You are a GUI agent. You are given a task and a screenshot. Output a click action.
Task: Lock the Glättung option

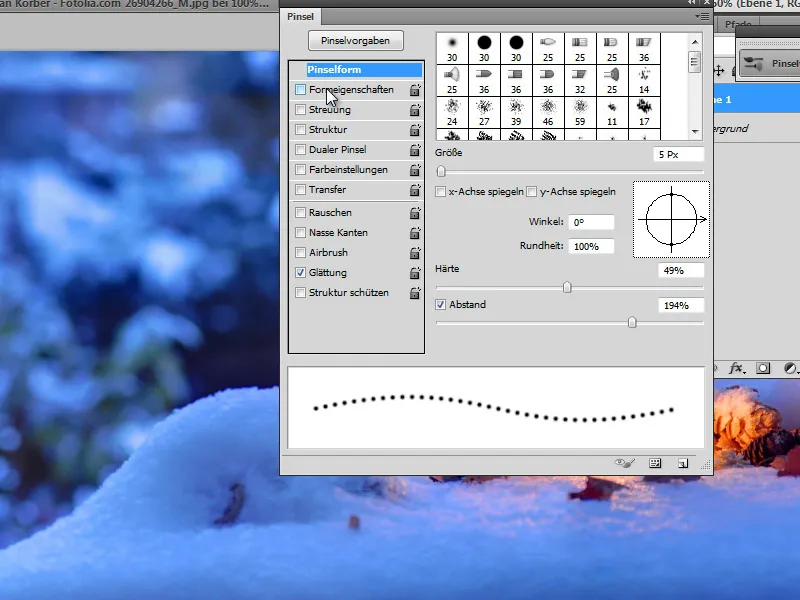pos(415,273)
